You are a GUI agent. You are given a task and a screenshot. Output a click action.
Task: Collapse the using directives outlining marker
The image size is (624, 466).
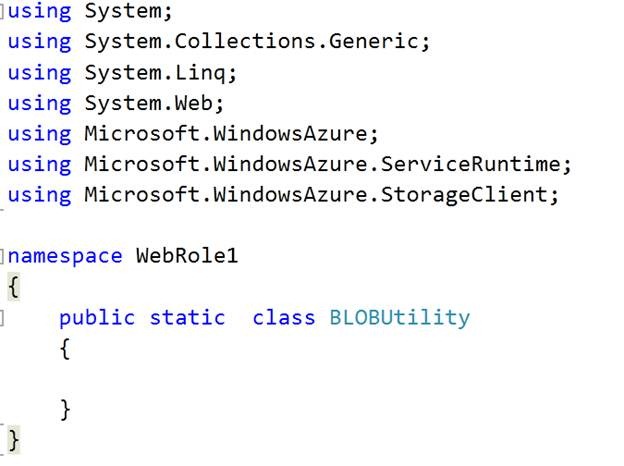pyautogui.click(x=3, y=12)
